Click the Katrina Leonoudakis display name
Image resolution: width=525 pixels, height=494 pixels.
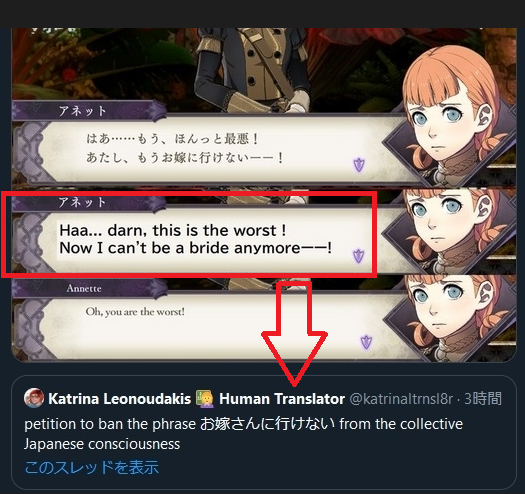120,399
